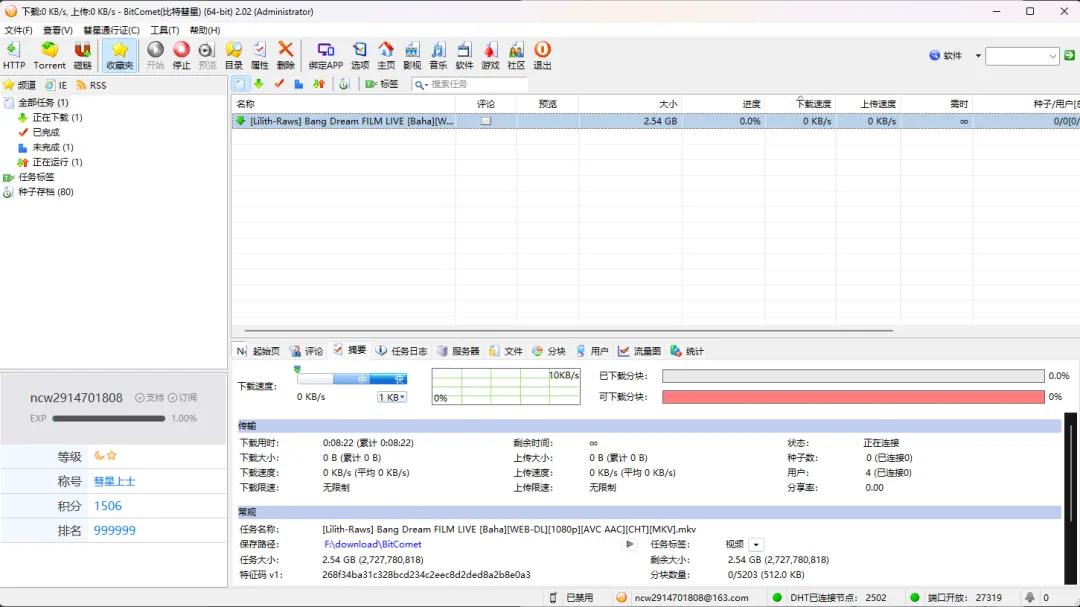
Task: Click the 标签 tag filter button
Action: pos(382,84)
